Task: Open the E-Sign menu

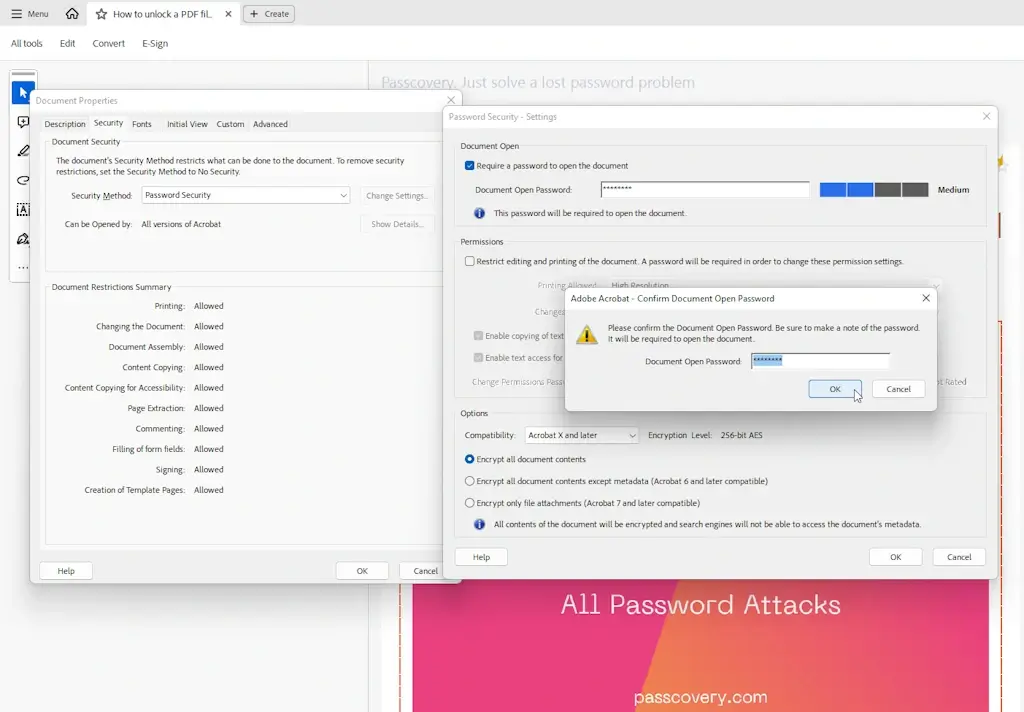Action: (x=155, y=43)
